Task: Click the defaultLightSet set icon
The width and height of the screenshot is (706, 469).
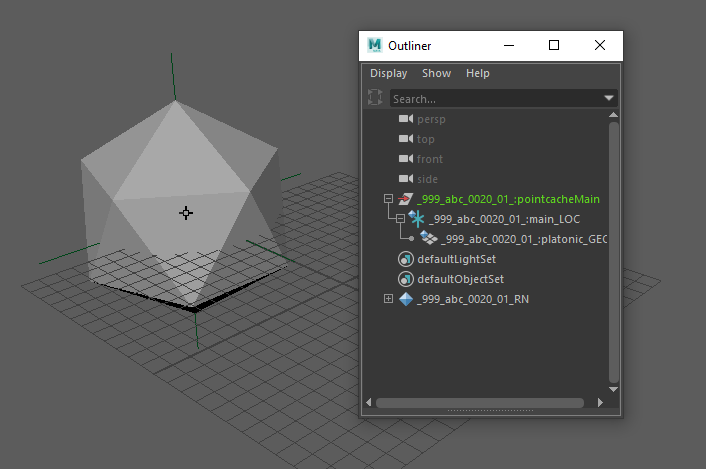Action: 406,259
